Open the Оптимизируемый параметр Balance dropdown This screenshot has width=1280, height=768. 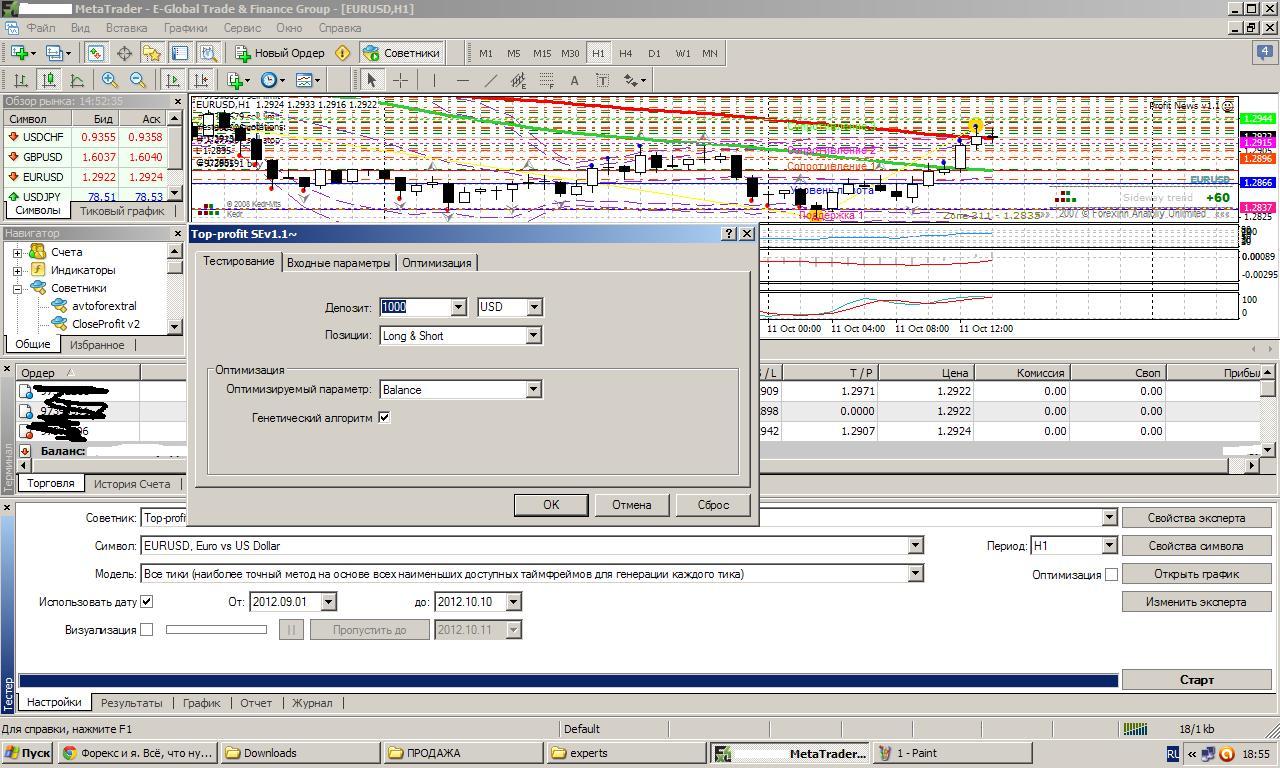pyautogui.click(x=533, y=389)
